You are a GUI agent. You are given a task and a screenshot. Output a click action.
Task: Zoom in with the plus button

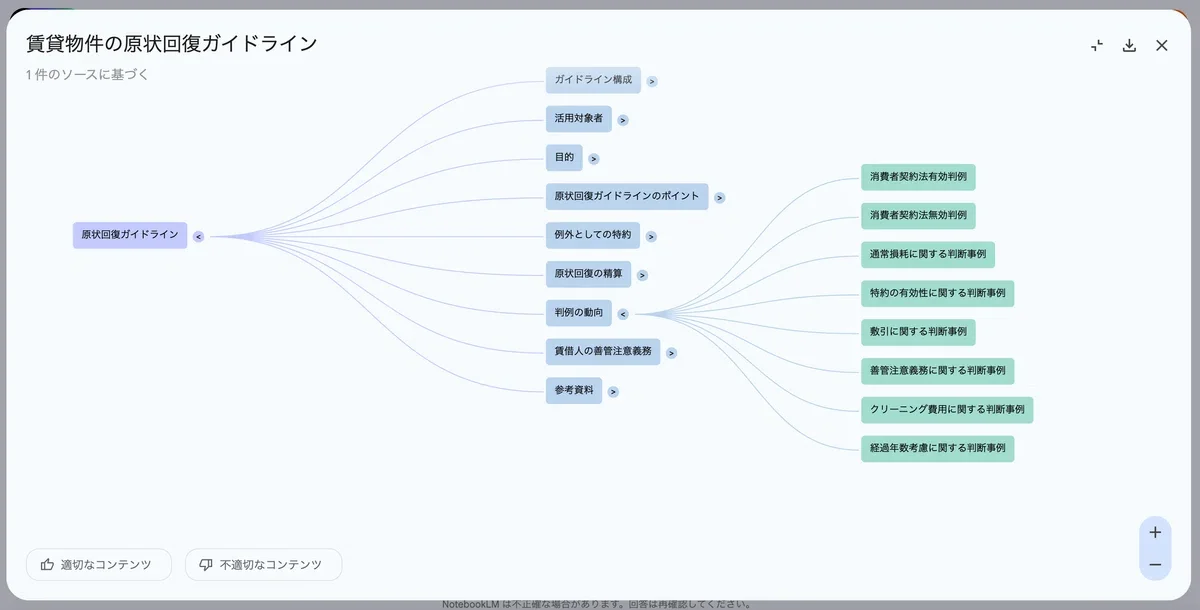[x=1155, y=532]
